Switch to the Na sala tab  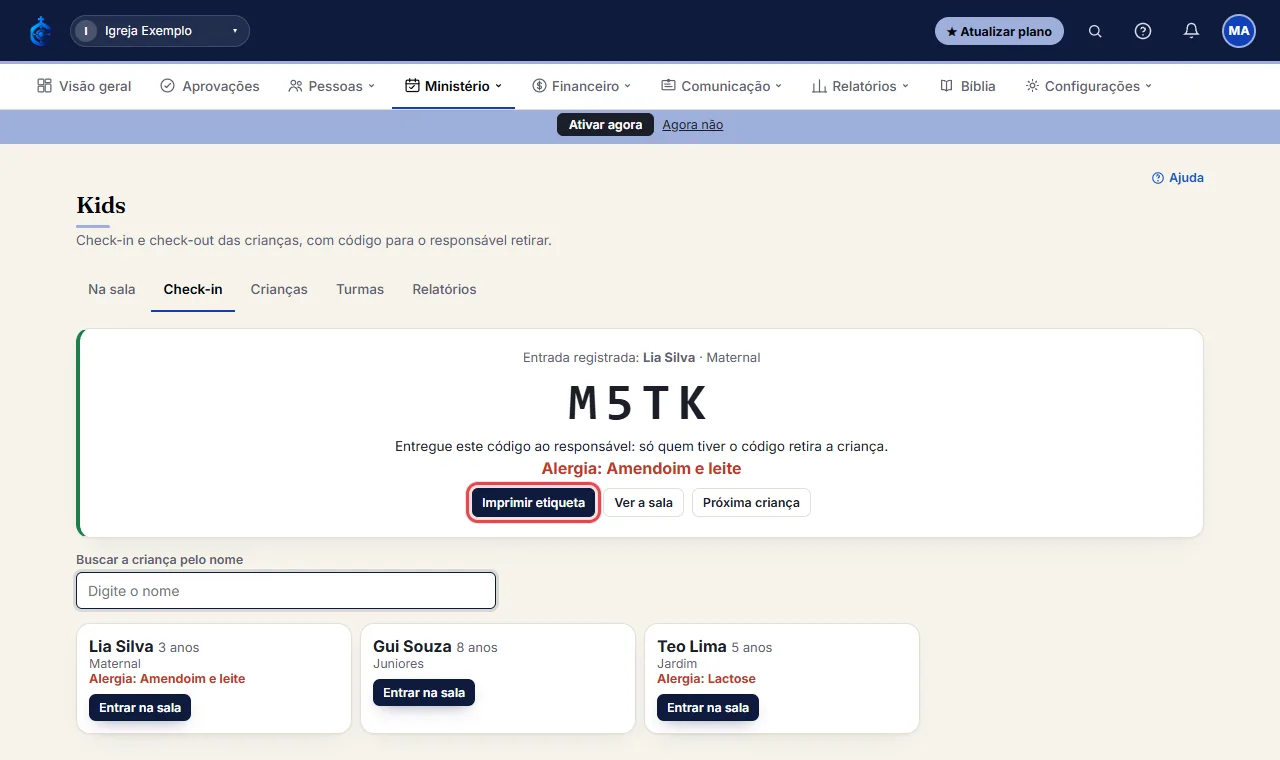click(x=112, y=289)
